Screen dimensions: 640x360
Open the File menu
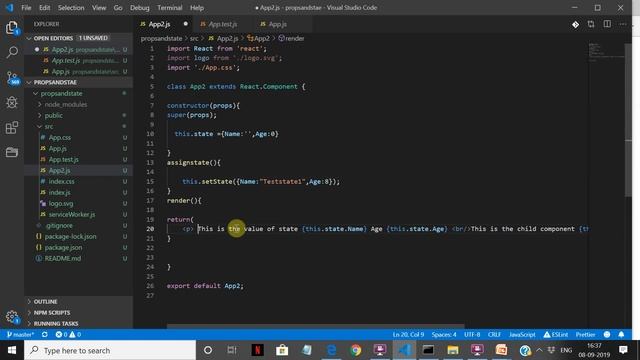click(x=26, y=8)
